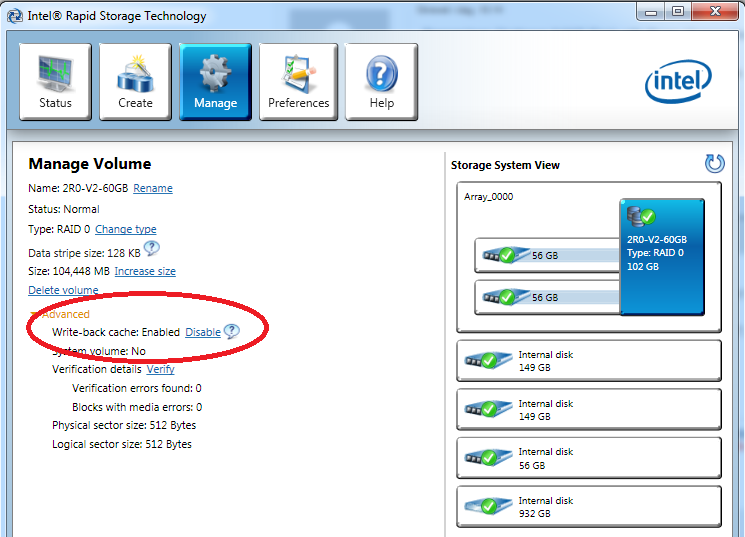This screenshot has height=537, width=745.
Task: Click the Rename link for volume name
Action: (x=153, y=188)
